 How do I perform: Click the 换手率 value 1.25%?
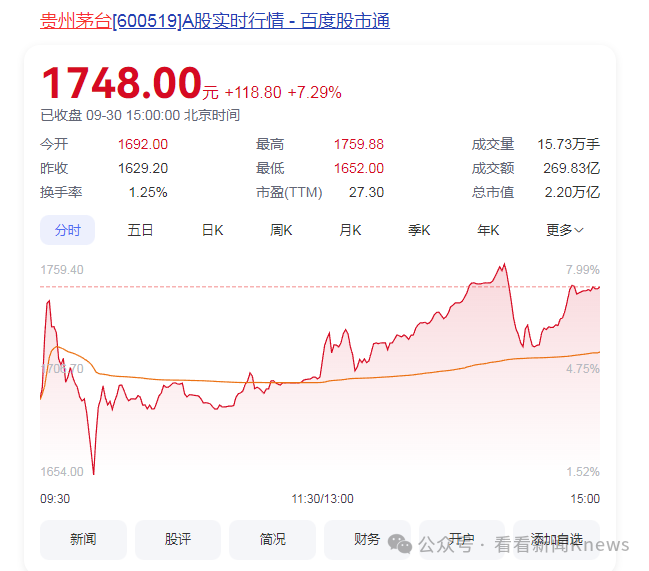coord(148,192)
